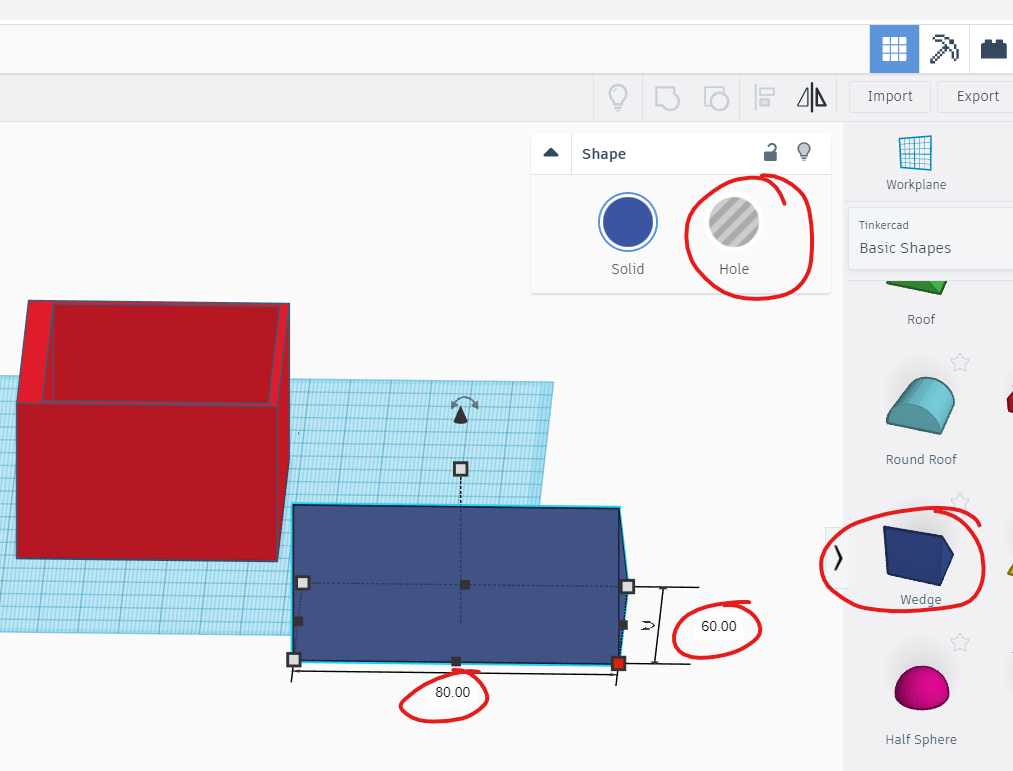Favorite the Half Sphere star
The image size is (1013, 771).
[960, 642]
